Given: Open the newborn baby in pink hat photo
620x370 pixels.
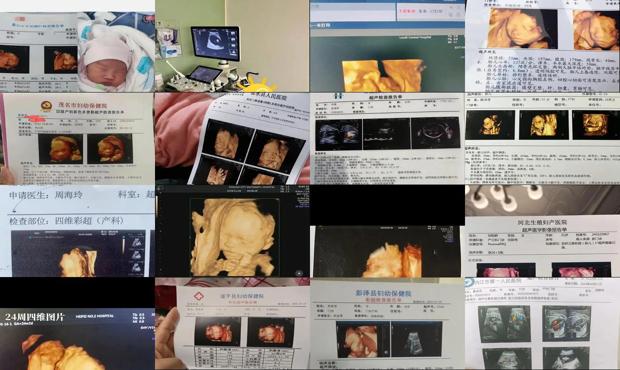Looking at the screenshot, I should [x=116, y=52].
